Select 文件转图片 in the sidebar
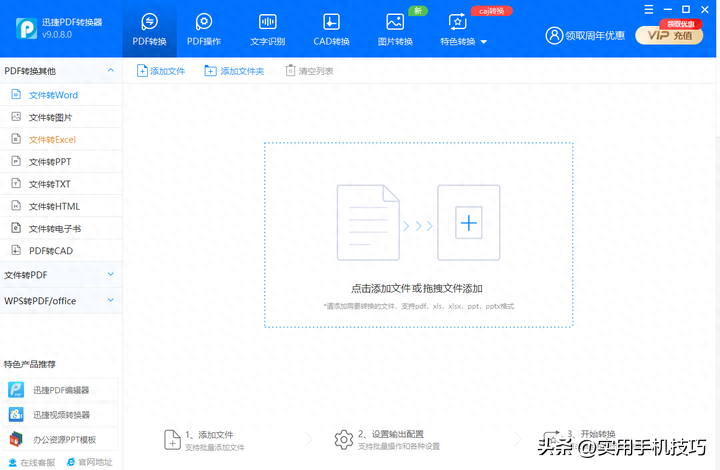Screen dimensions: 720x470 pos(61,117)
